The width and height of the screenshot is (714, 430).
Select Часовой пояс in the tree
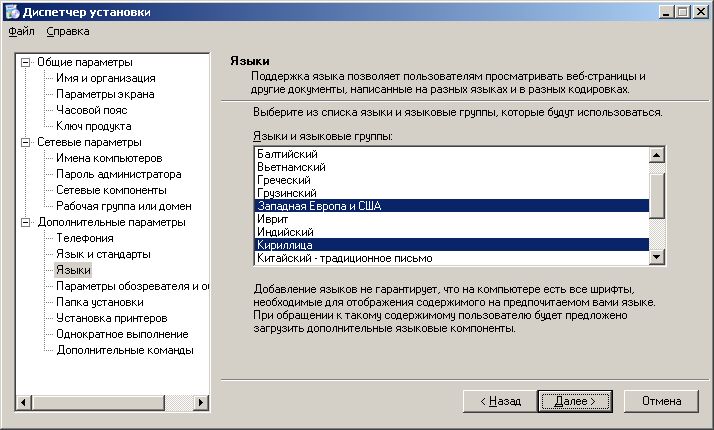click(92, 110)
